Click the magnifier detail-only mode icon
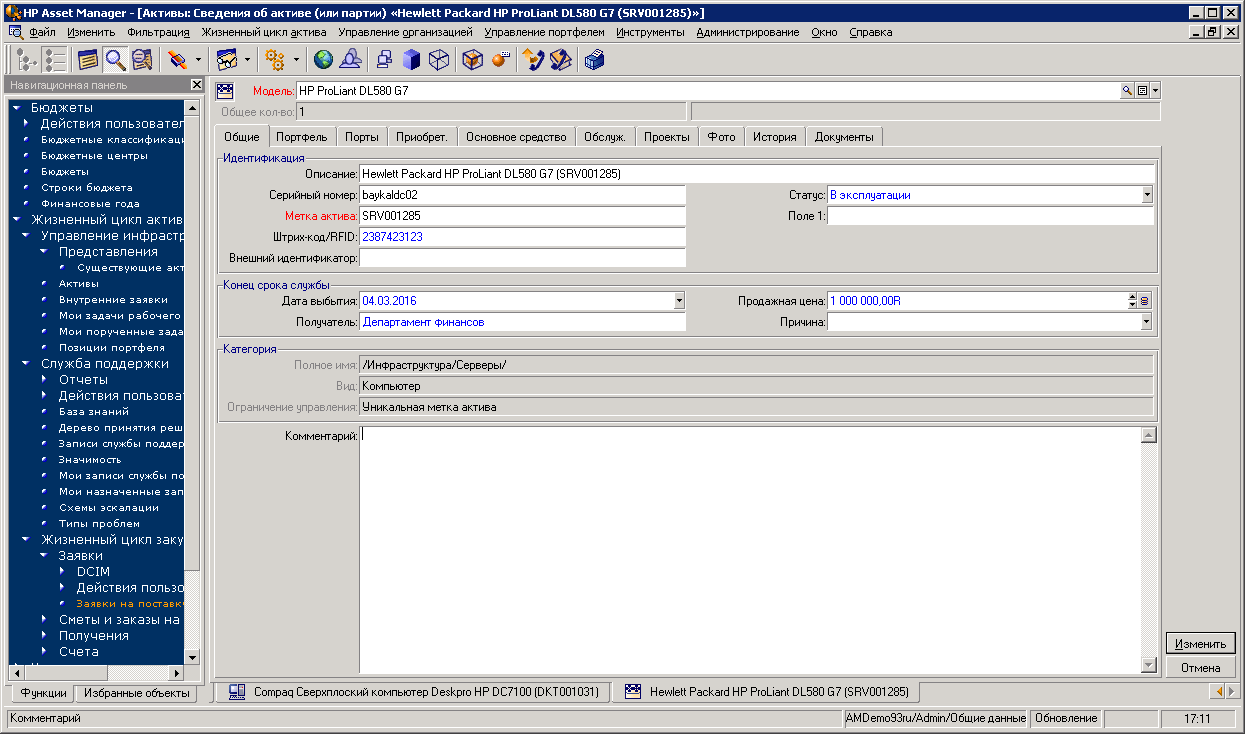 [115, 60]
